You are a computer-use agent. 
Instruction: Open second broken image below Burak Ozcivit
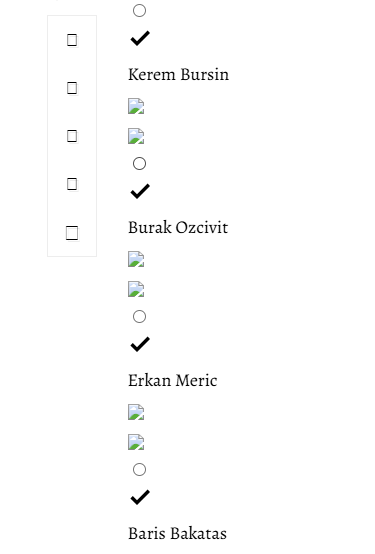click(x=136, y=289)
